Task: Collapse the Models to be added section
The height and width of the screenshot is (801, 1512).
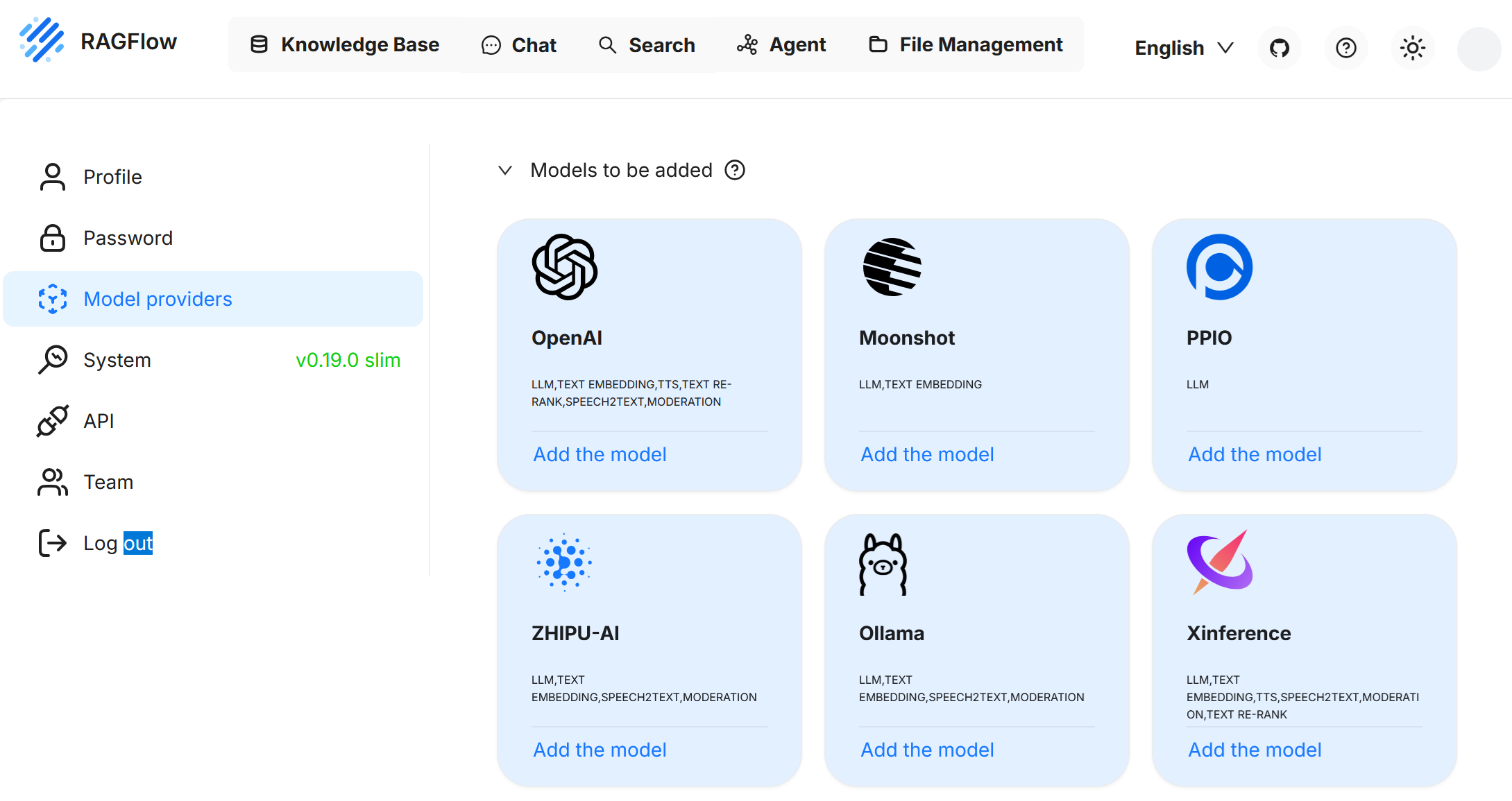Action: pos(505,170)
